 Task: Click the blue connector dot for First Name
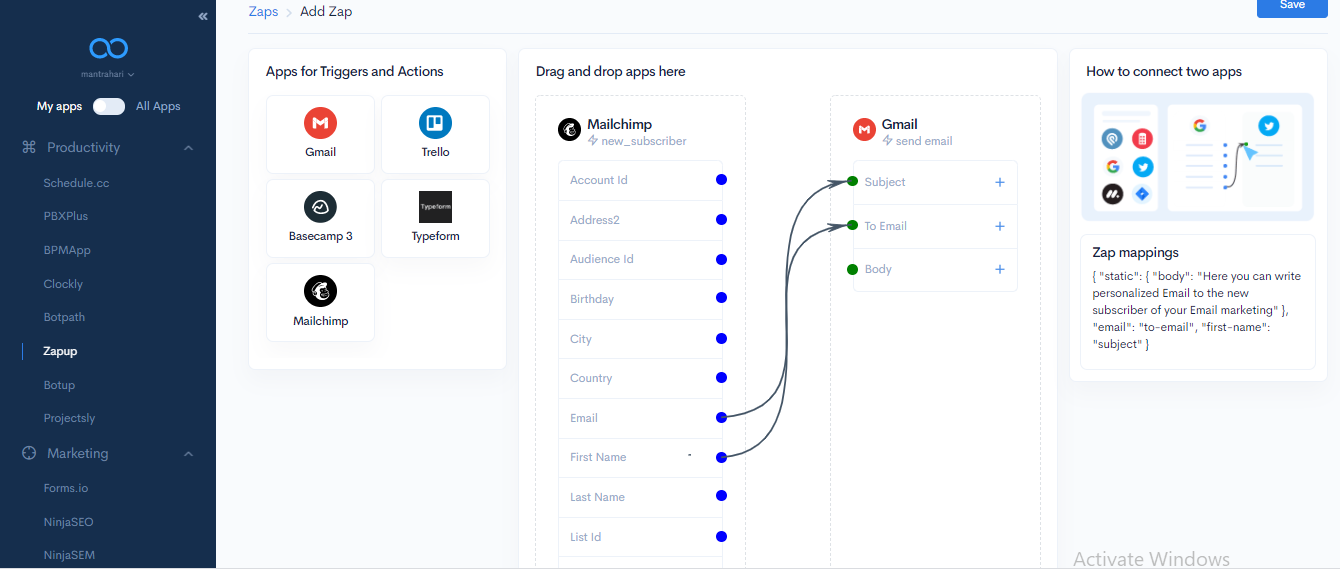pos(721,457)
